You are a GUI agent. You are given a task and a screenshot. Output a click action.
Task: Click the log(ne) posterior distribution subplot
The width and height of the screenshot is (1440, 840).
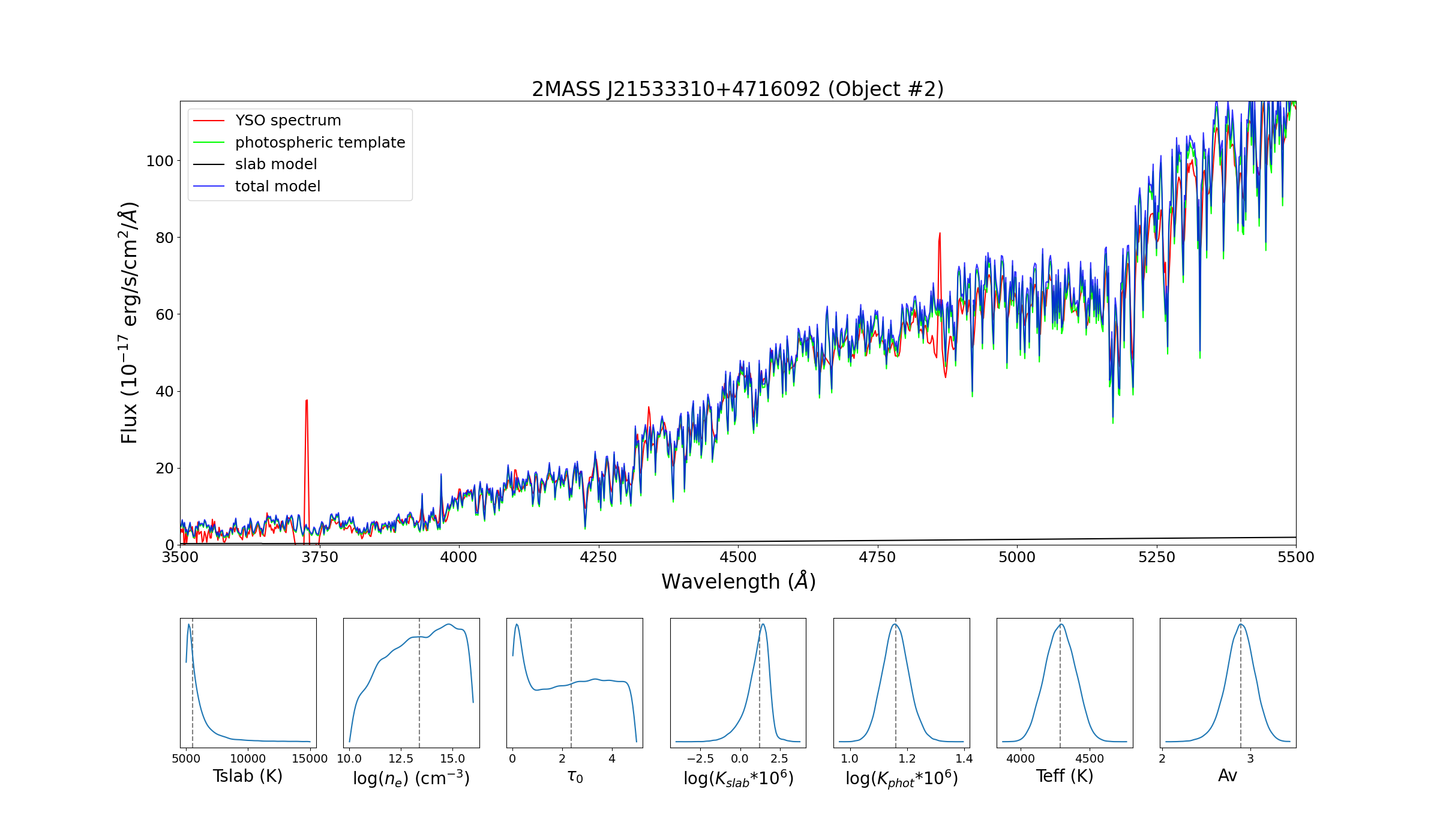412,683
